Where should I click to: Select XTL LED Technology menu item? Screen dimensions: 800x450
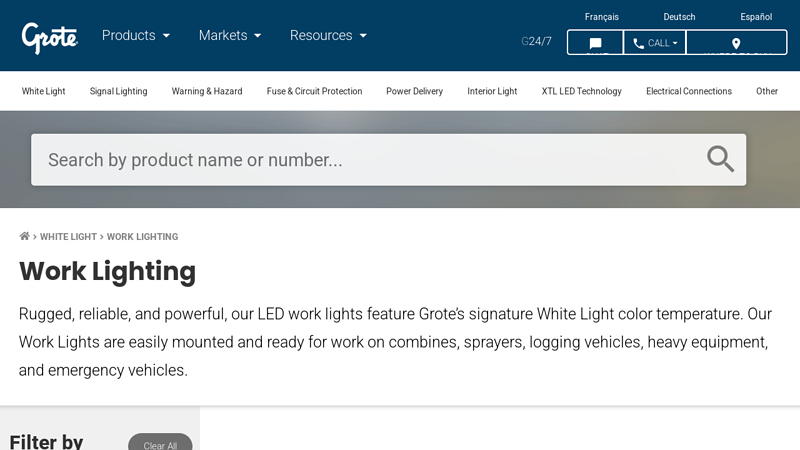pos(581,91)
